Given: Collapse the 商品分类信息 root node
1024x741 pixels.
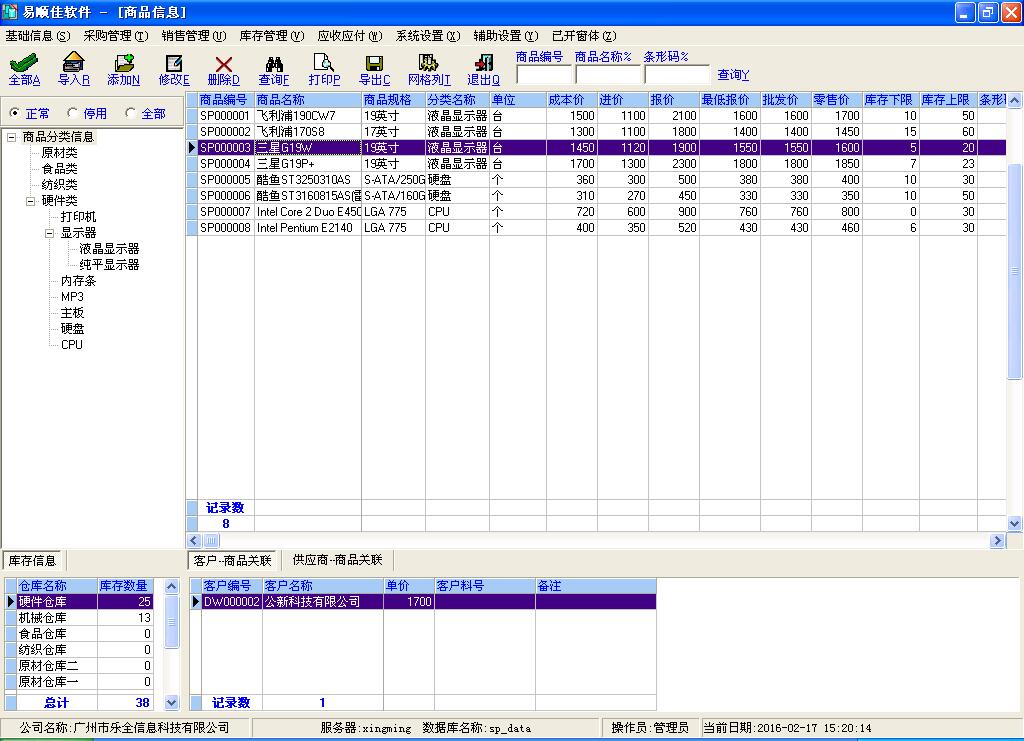Looking at the screenshot, I should click(12, 137).
